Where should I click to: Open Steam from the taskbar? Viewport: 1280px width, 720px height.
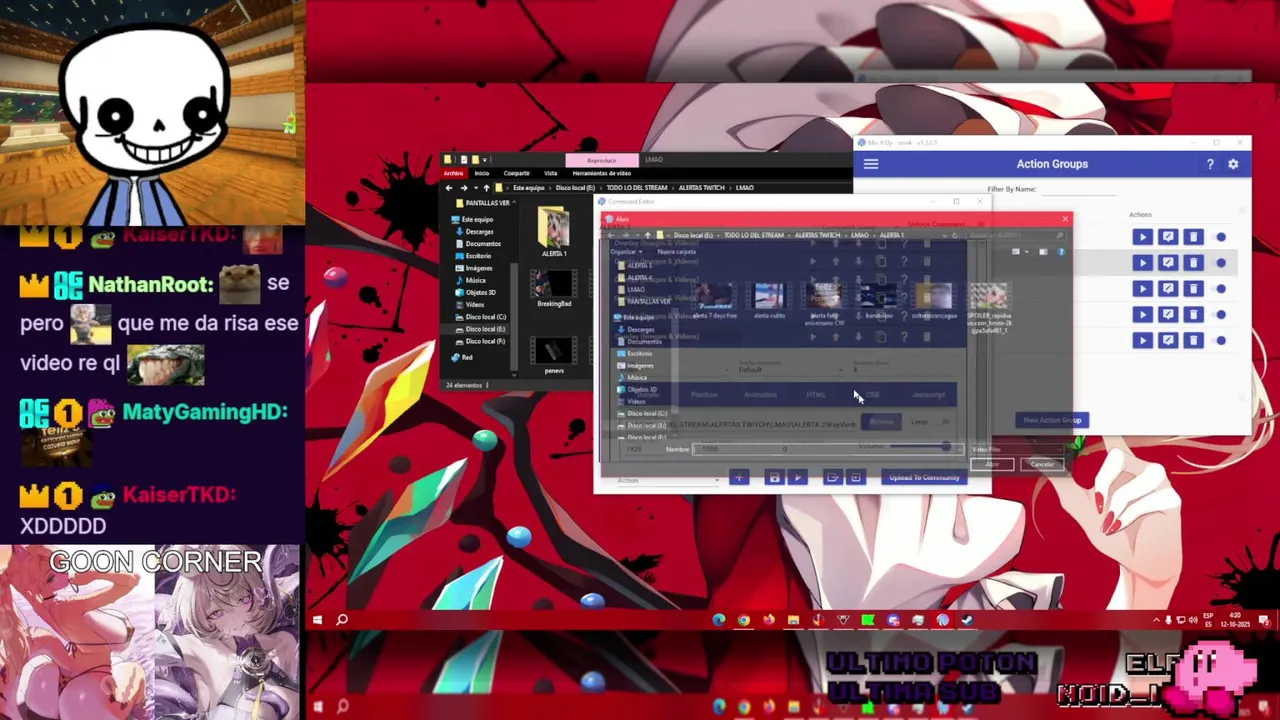[967, 620]
